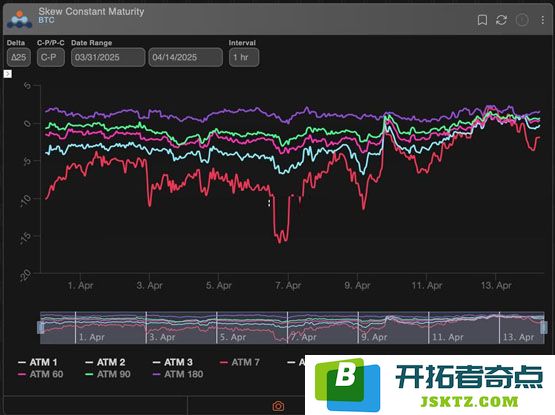Image resolution: width=555 pixels, height=415 pixels.
Task: Click the 1. Apr x-axis label
Action: (80, 285)
